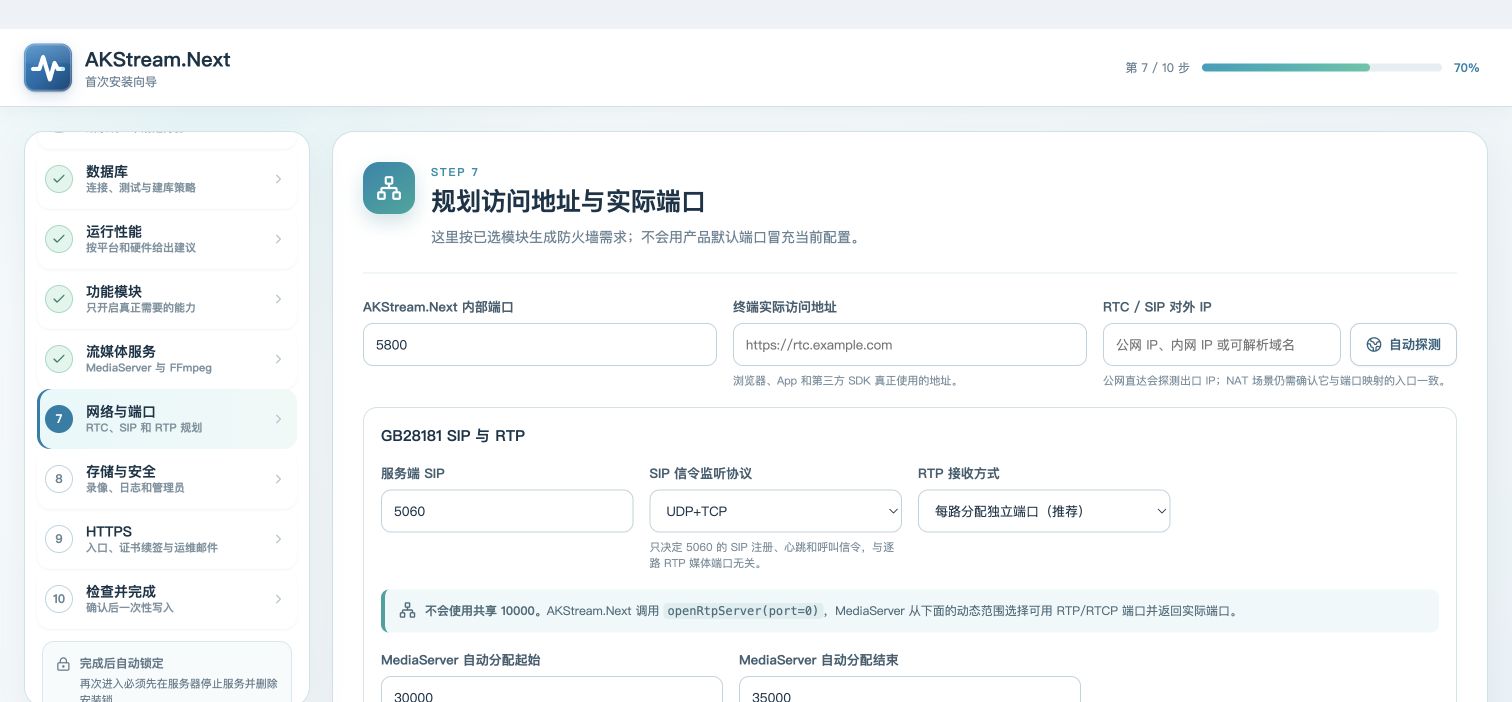Click the step 8 number badge

coord(59,479)
